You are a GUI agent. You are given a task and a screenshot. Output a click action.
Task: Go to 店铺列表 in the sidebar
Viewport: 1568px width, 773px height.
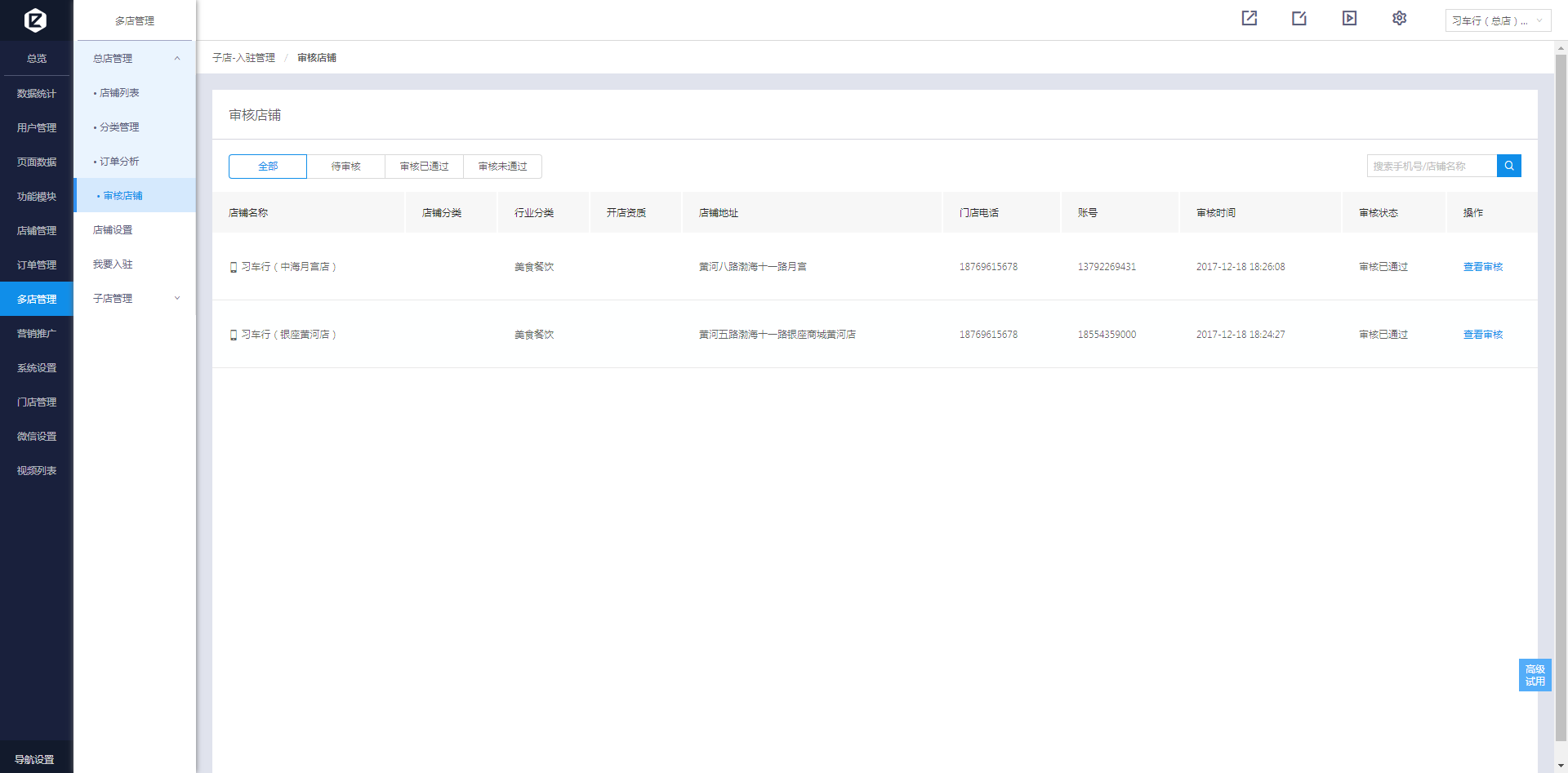(x=119, y=93)
